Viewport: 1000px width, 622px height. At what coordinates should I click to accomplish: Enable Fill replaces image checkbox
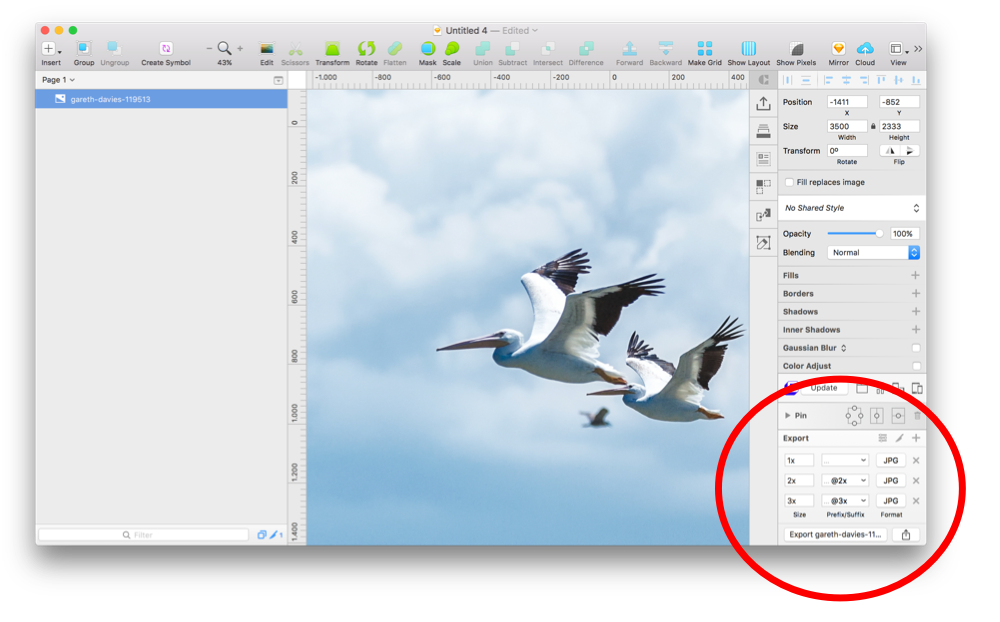click(x=790, y=182)
